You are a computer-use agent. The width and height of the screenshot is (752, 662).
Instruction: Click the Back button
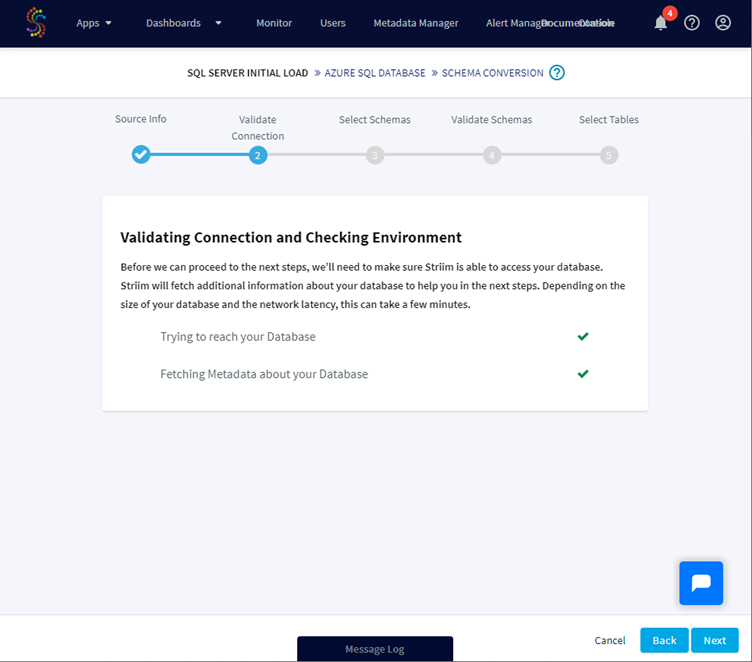[x=664, y=640]
